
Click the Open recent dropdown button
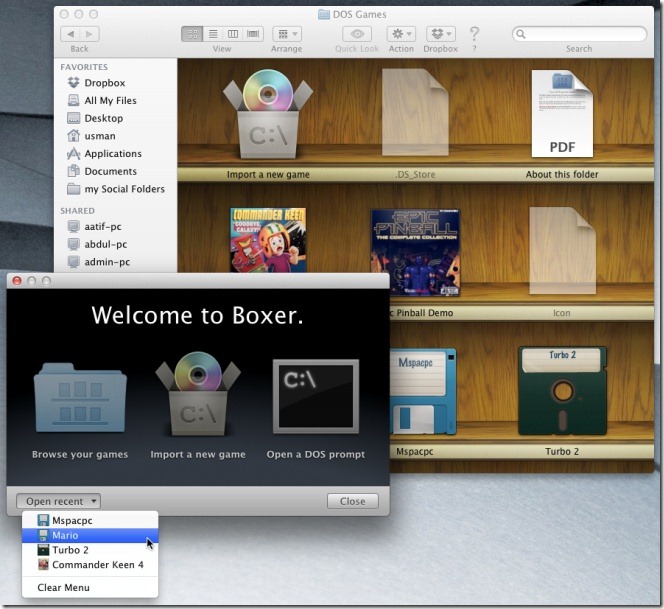(58, 501)
